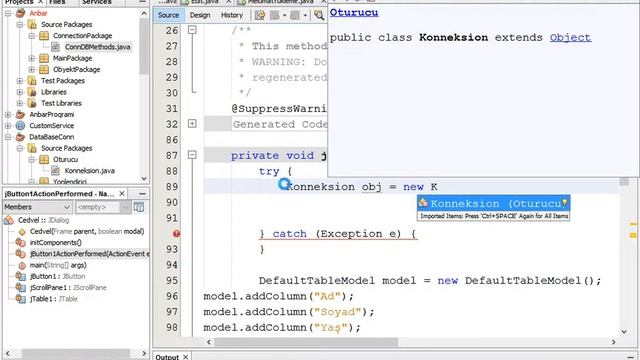Open the Projects panel tab
Viewport: 640px width, 360px height.
19,2
